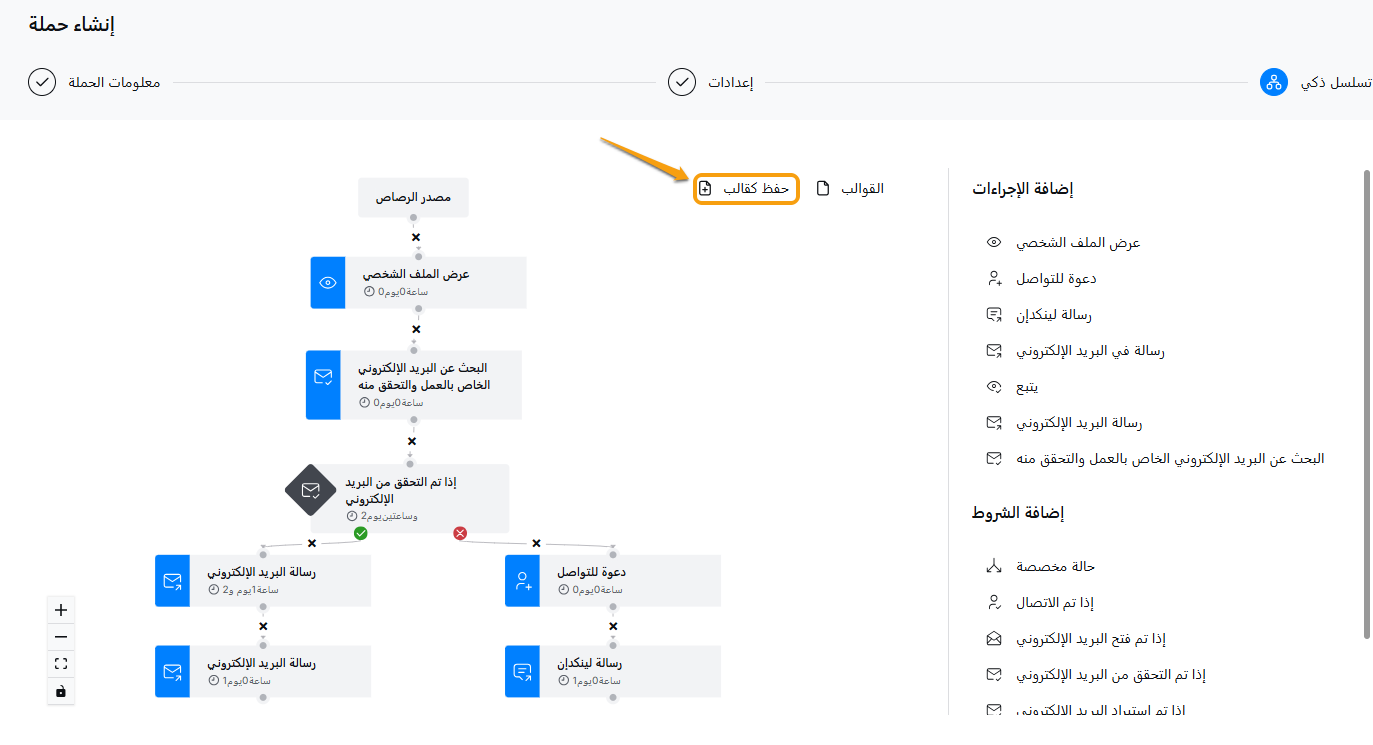
Task: Open the القوالب templates button
Action: coord(851,188)
